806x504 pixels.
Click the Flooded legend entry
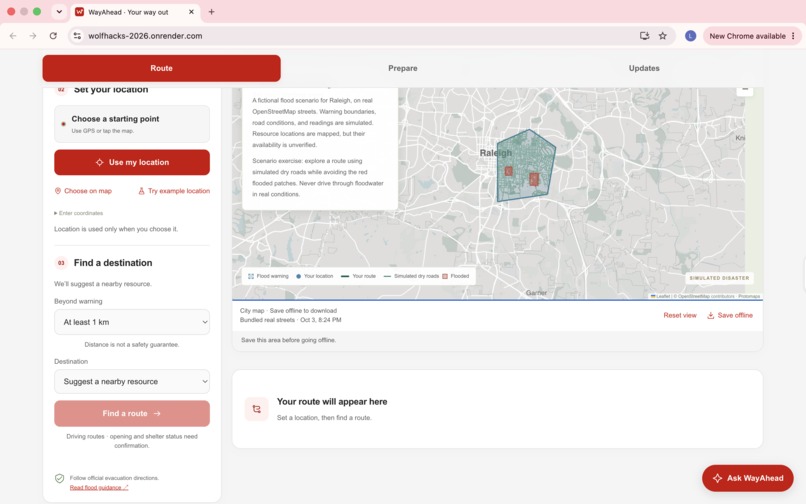pyautogui.click(x=456, y=276)
